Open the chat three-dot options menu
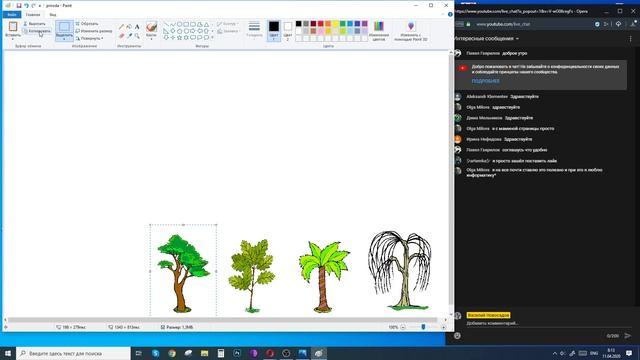 (x=630, y=39)
